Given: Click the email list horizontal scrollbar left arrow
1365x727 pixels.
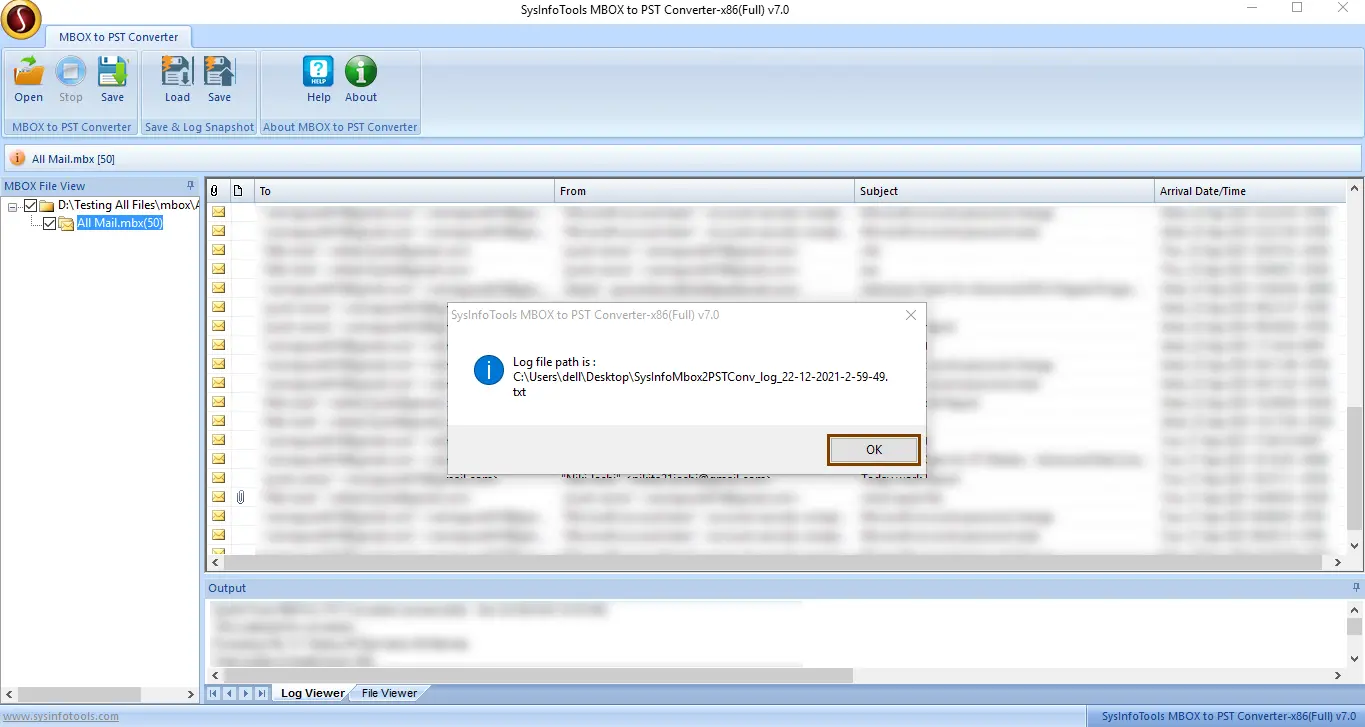Looking at the screenshot, I should tap(214, 563).
